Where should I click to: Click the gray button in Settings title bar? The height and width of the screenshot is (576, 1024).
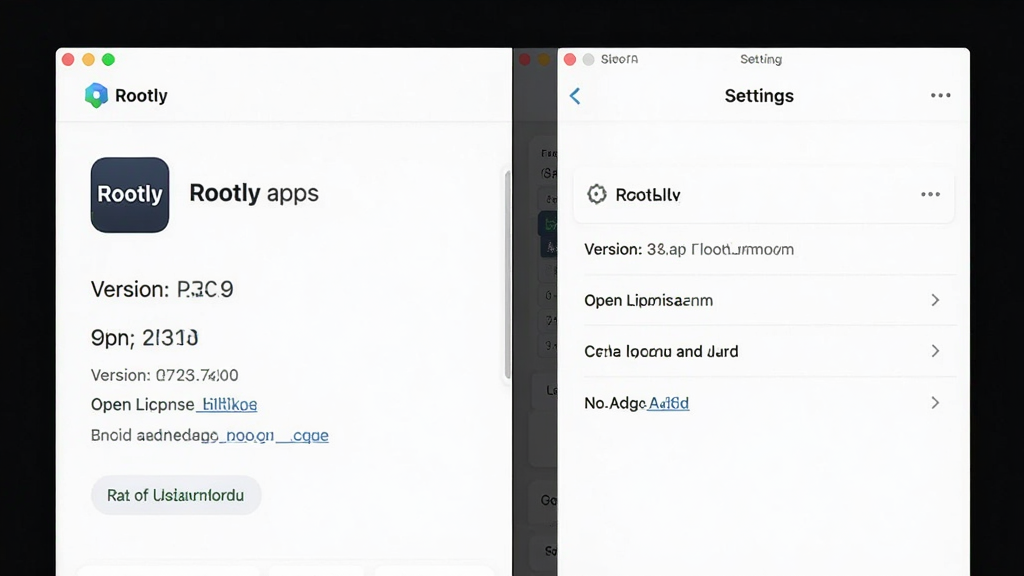point(588,59)
